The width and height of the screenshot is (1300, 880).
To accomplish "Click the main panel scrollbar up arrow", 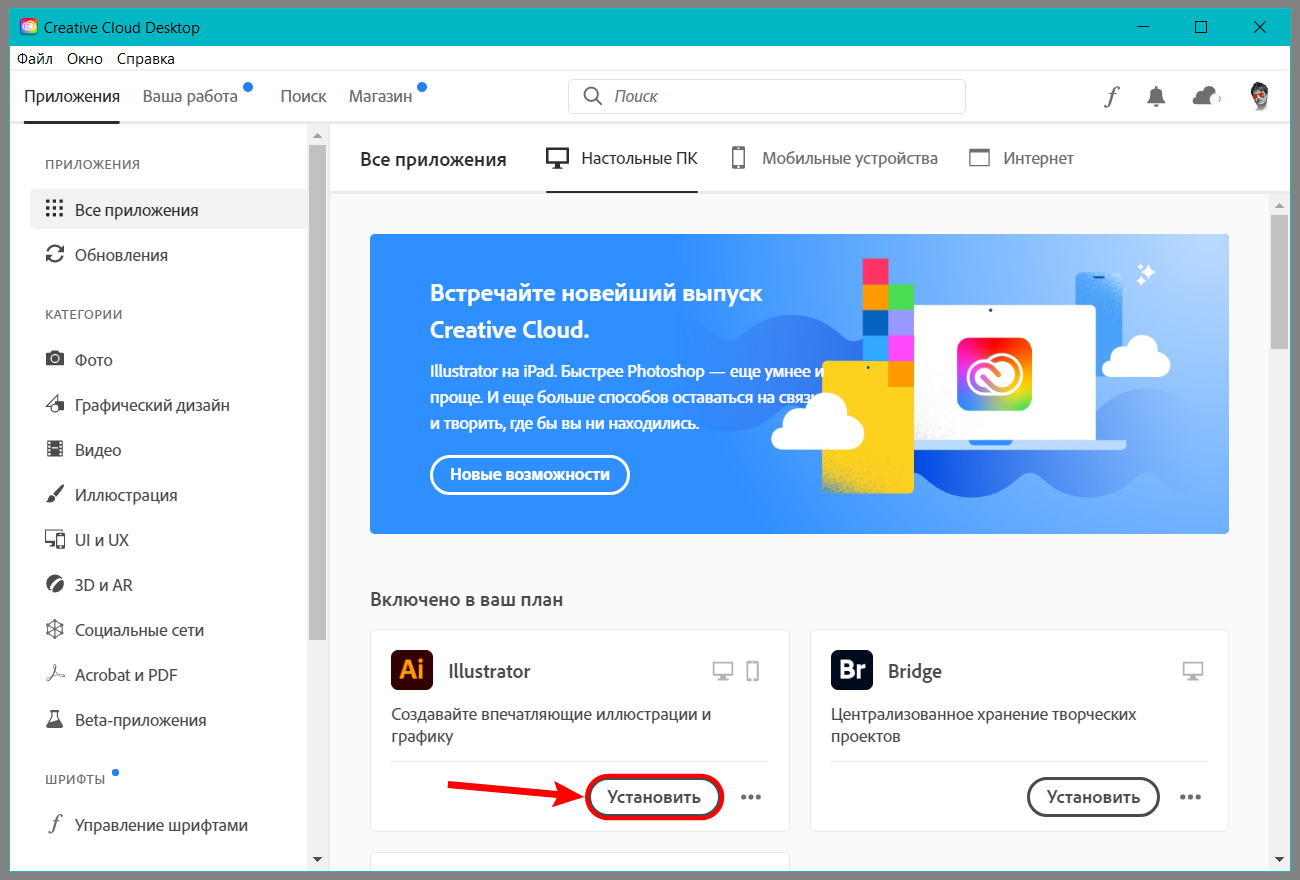I will pos(1279,205).
